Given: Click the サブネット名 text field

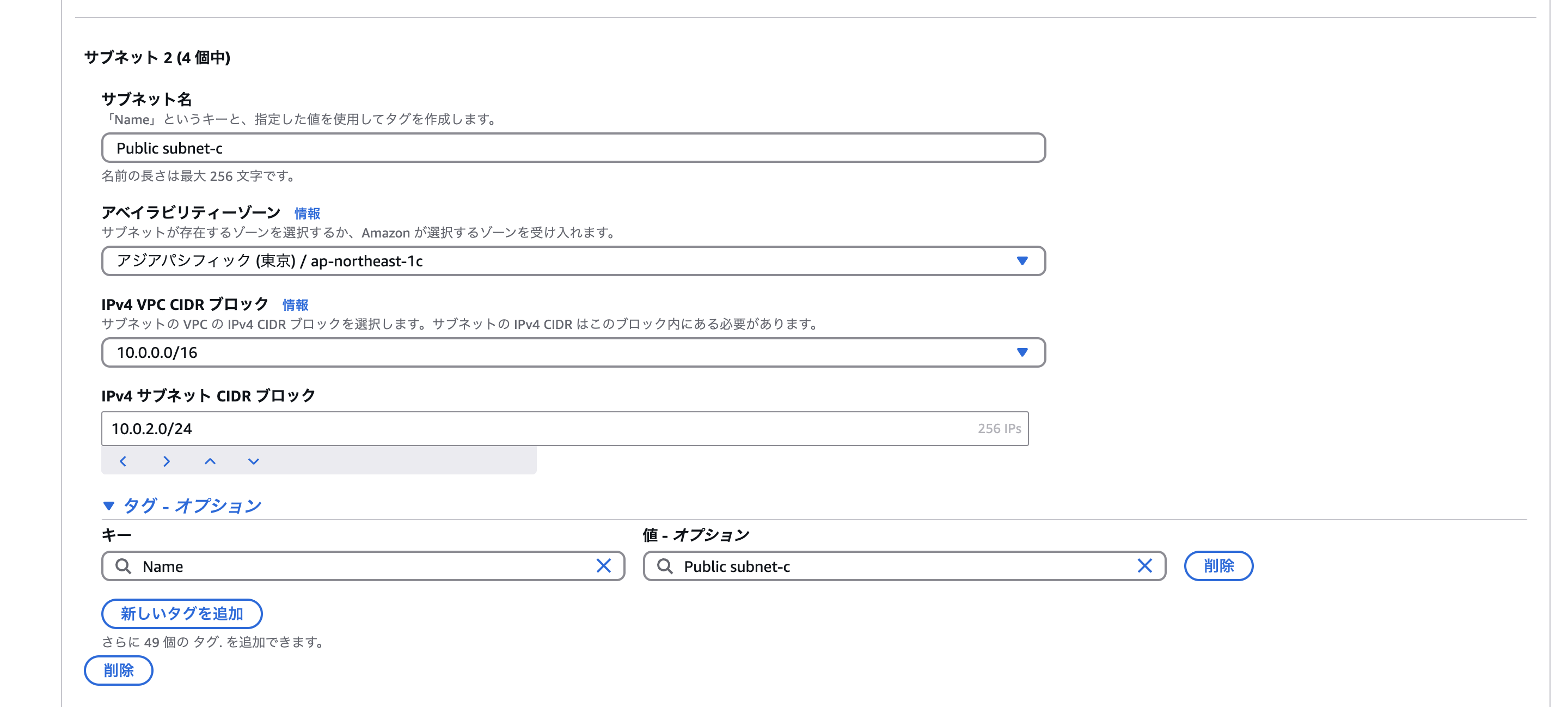Looking at the screenshot, I should pos(572,148).
